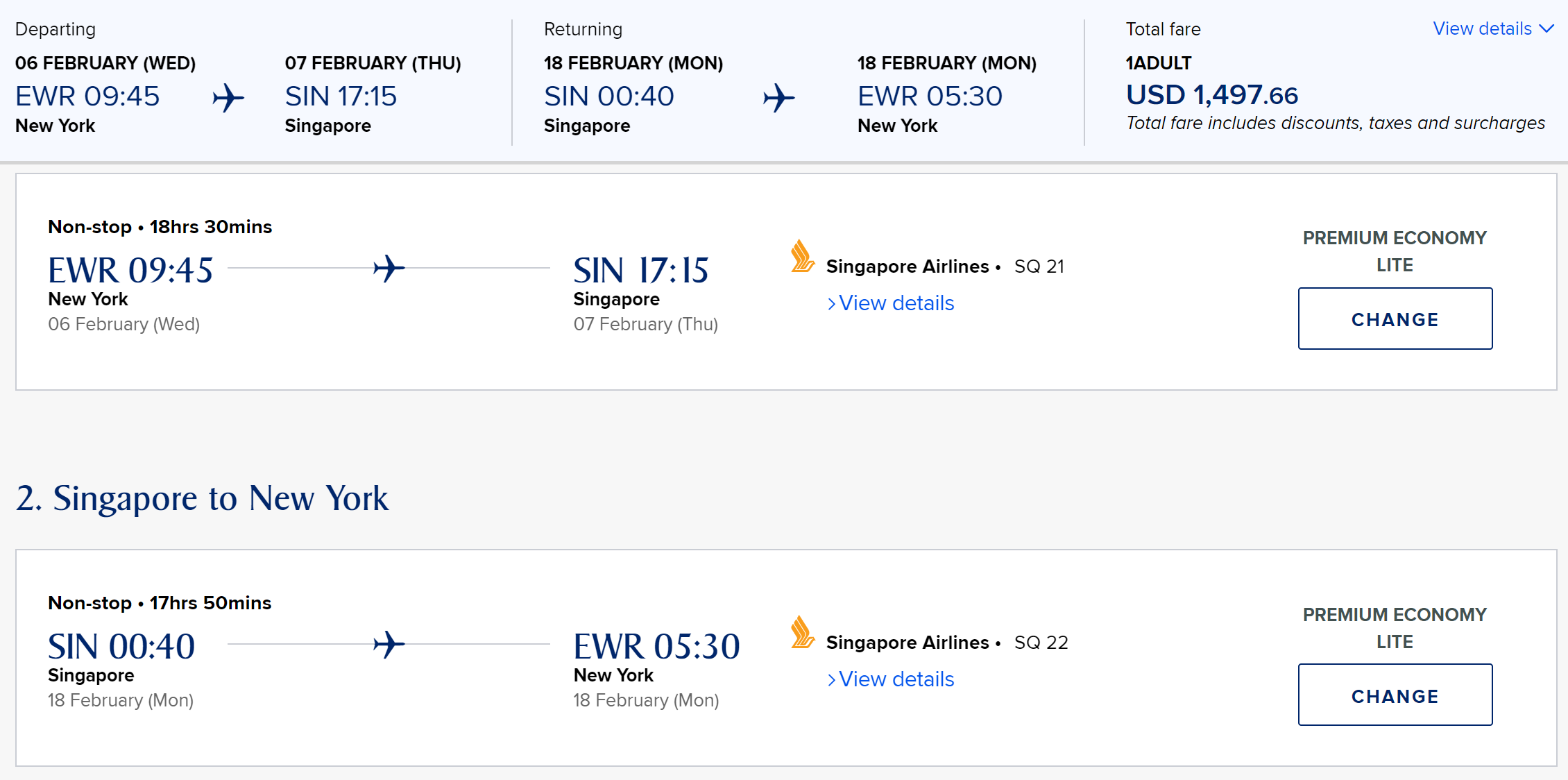Change the New York to Singapore flight
Viewport: 1568px width, 780px height.
(1395, 319)
